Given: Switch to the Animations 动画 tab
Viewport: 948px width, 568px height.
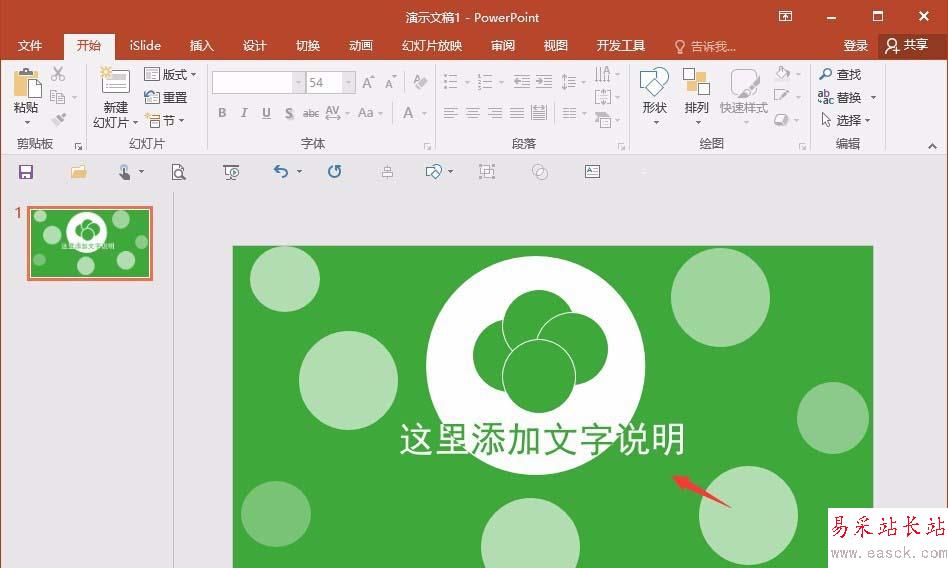Looking at the screenshot, I should [x=361, y=46].
